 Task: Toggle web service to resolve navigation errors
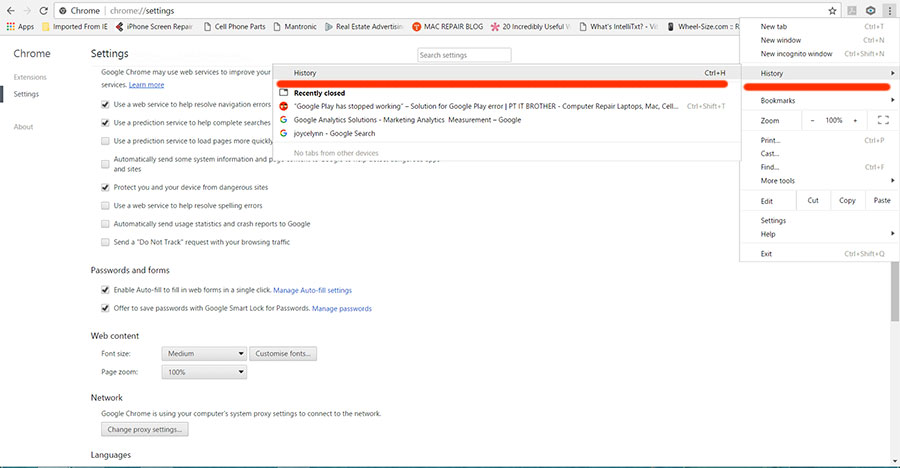(x=105, y=105)
